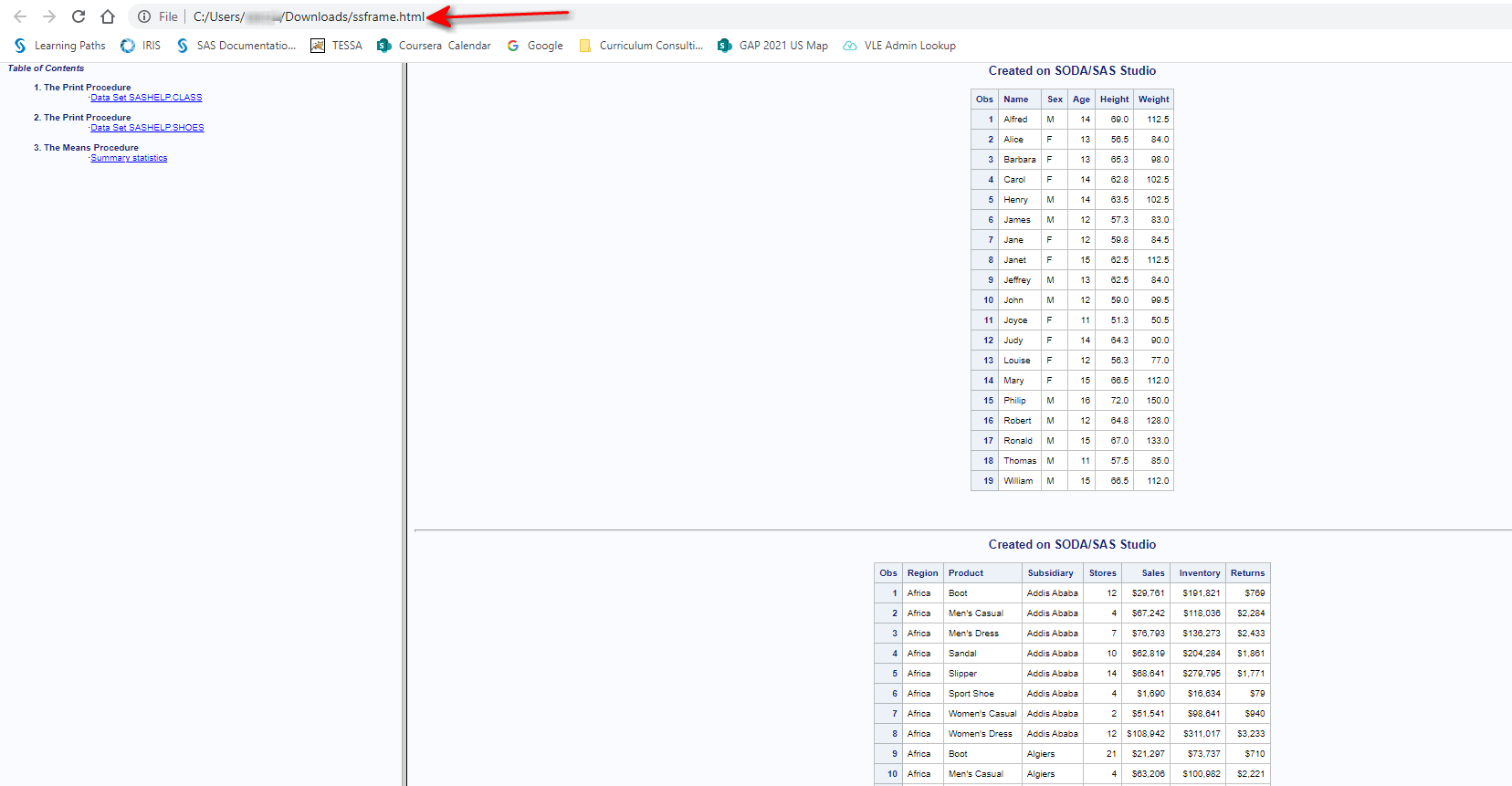Open the site info icon beside File
The image size is (1512, 786).
point(144,16)
